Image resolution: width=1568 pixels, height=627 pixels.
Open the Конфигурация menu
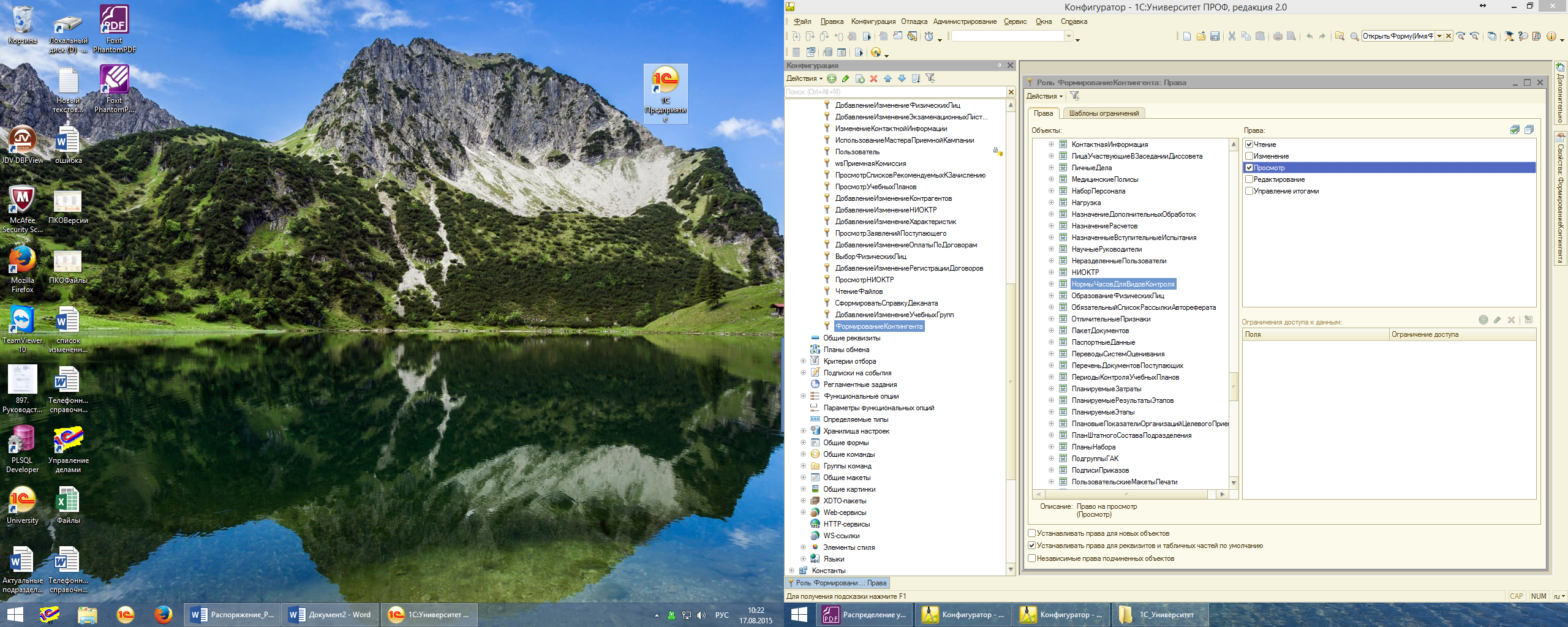point(873,21)
